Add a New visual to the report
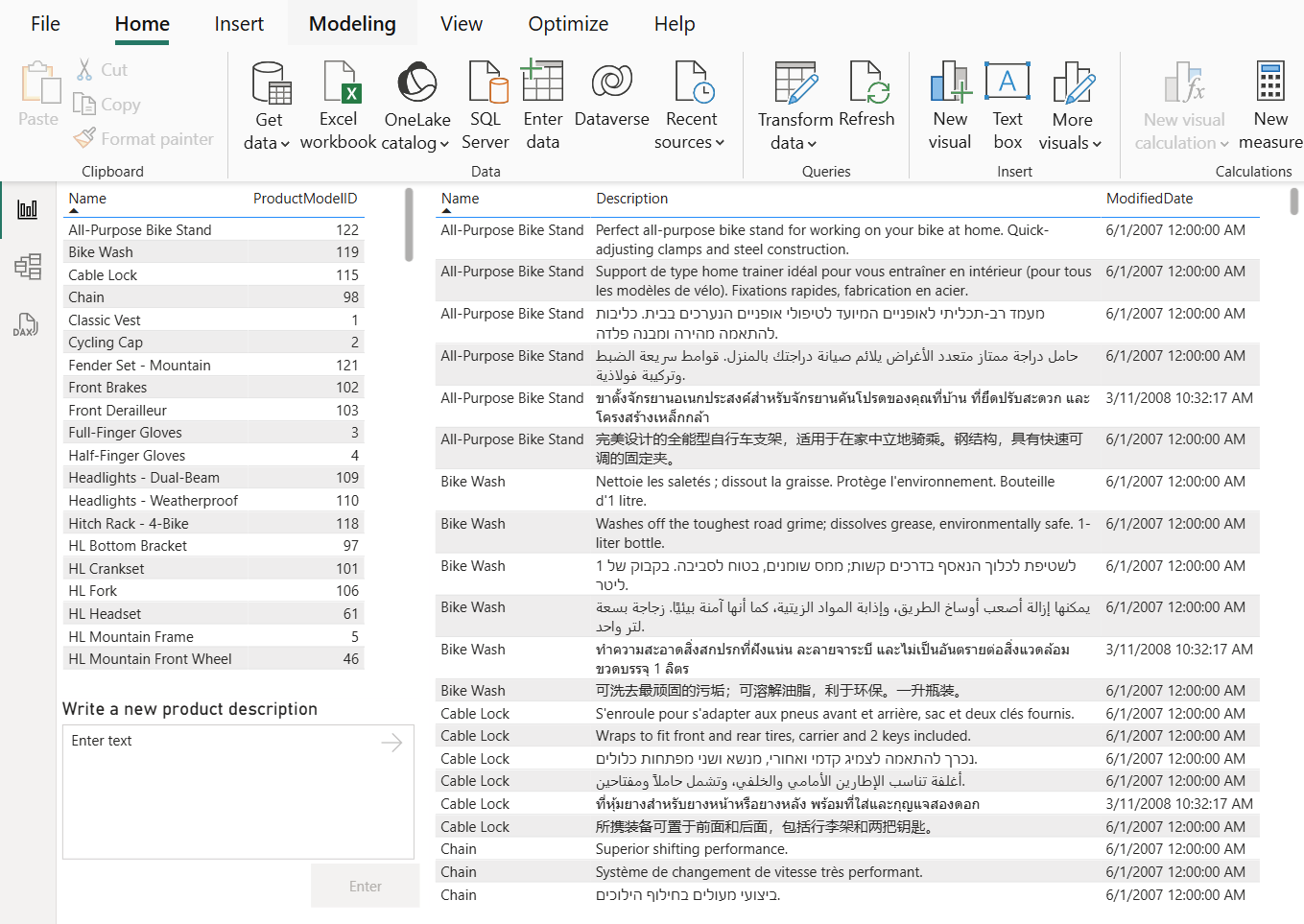This screenshot has width=1304, height=924. (x=948, y=103)
